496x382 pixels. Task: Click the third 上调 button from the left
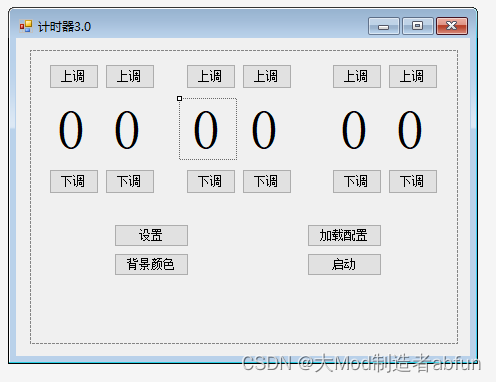[211, 76]
